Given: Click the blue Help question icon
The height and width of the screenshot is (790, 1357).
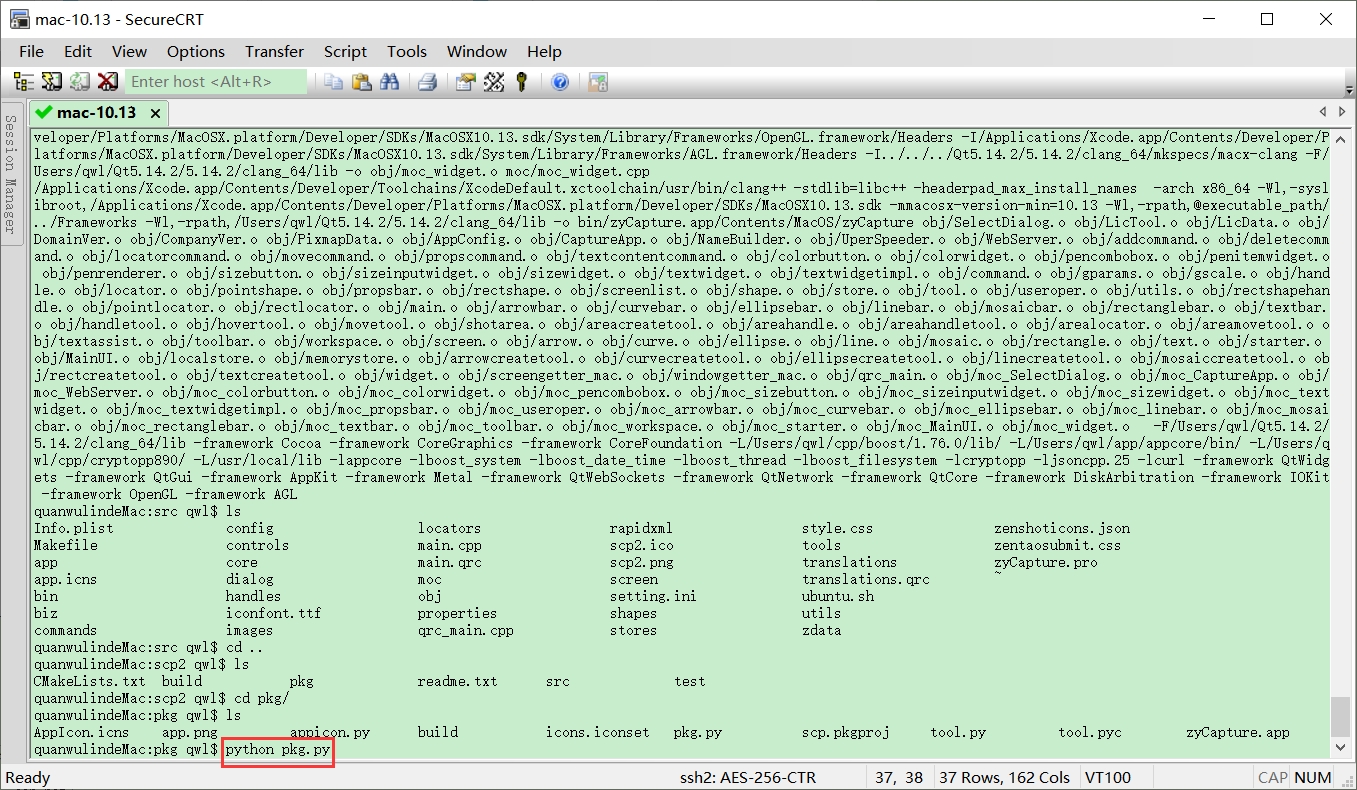Looking at the screenshot, I should click(560, 82).
